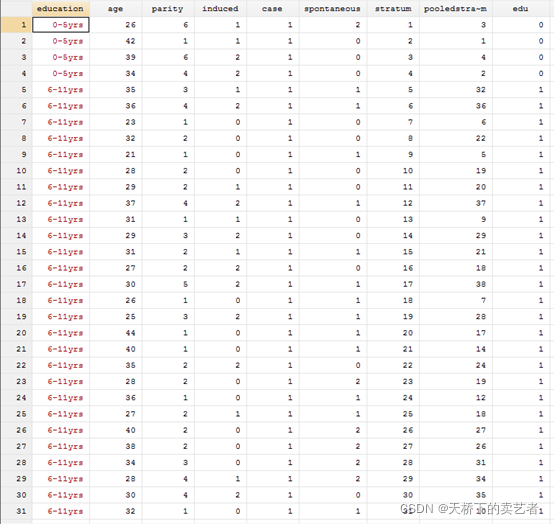Click age cell 44 in row 20
Image resolution: width=554 pixels, height=524 pixels.
[116, 333]
